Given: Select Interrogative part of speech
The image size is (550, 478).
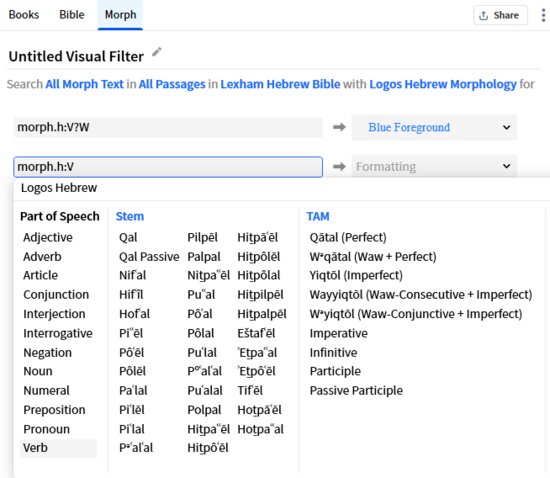Looking at the screenshot, I should point(58,333).
